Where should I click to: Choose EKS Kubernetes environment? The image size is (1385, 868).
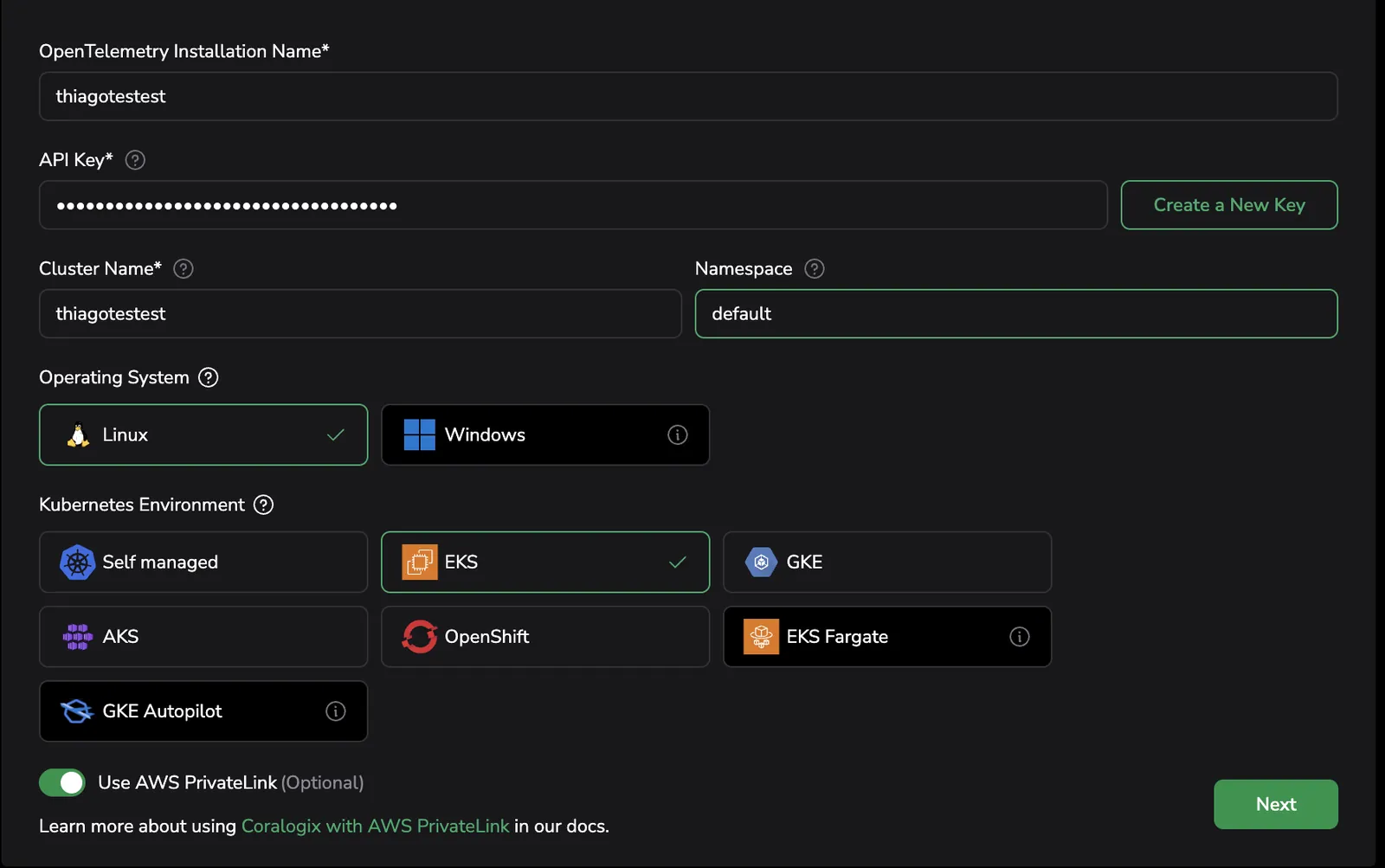pyautogui.click(x=545, y=563)
